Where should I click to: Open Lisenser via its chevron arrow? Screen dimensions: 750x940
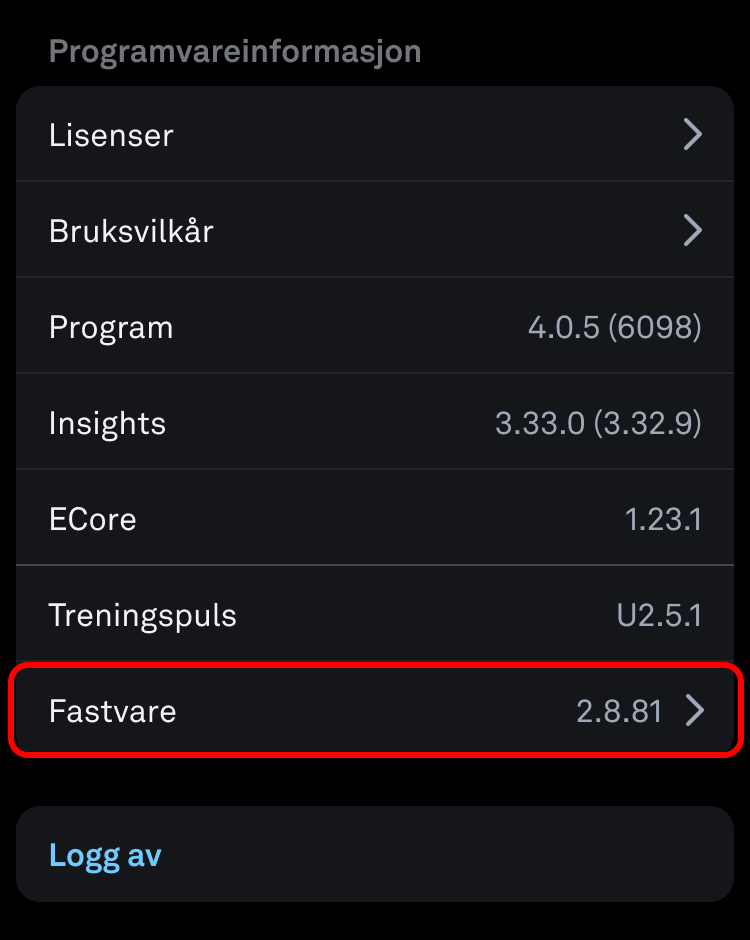pos(692,134)
